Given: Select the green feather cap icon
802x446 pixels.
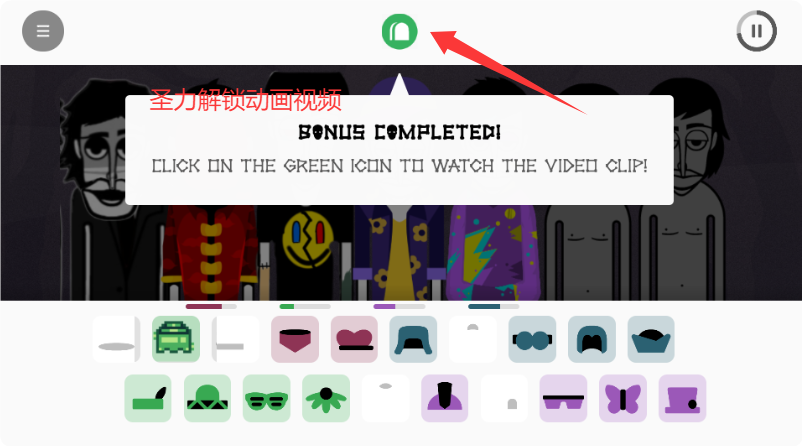Looking at the screenshot, I should pos(148,398).
